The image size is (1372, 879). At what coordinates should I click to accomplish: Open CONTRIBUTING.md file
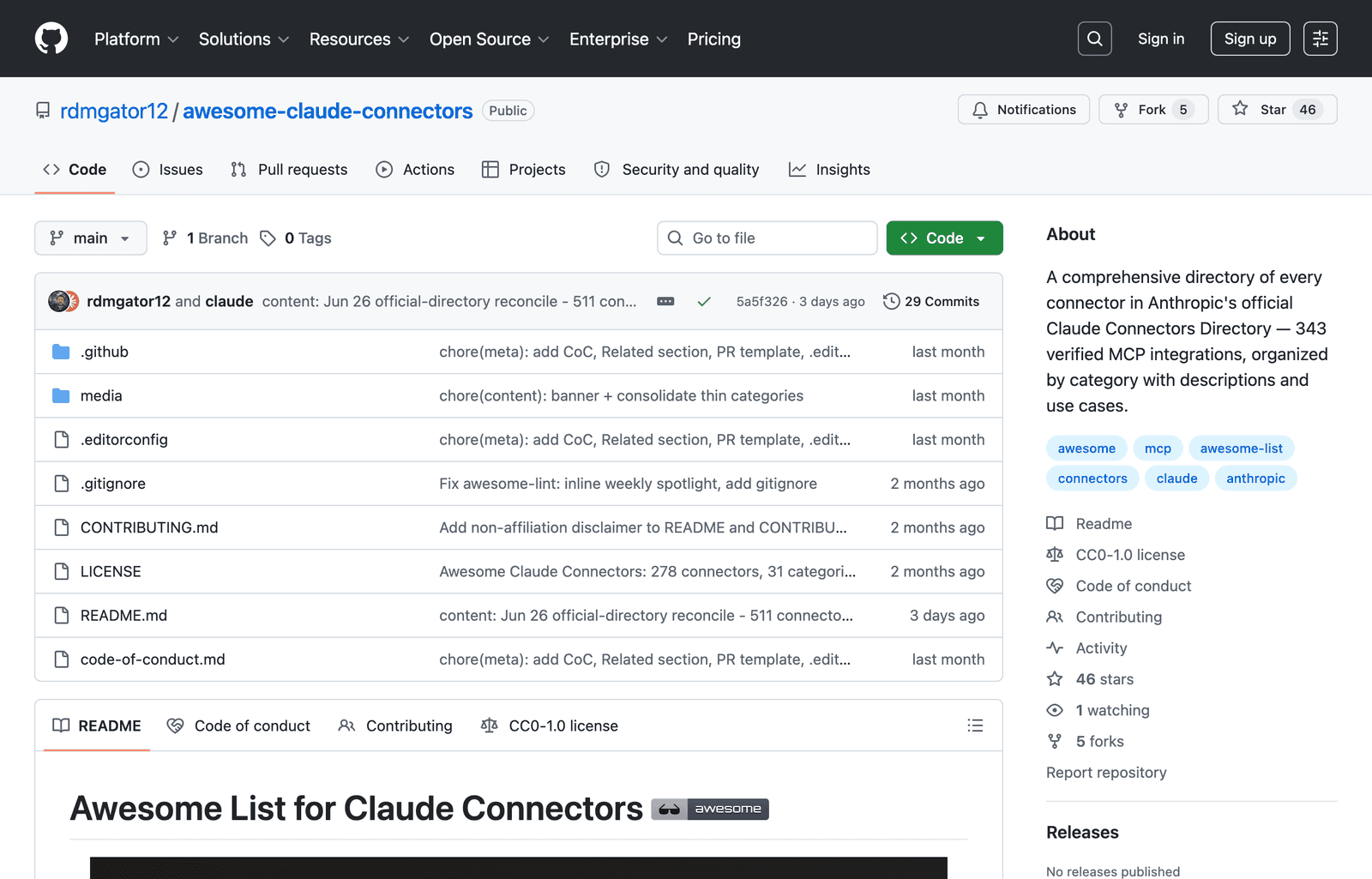[x=149, y=527]
